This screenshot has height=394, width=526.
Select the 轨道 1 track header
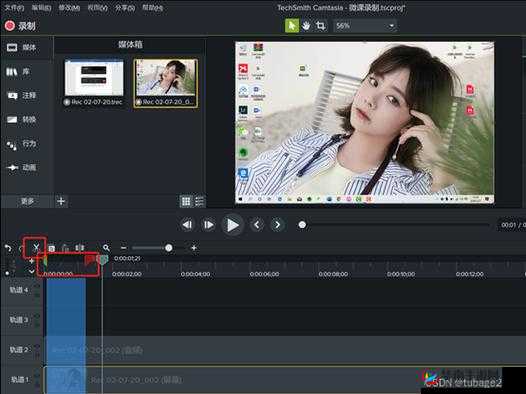tap(21, 380)
